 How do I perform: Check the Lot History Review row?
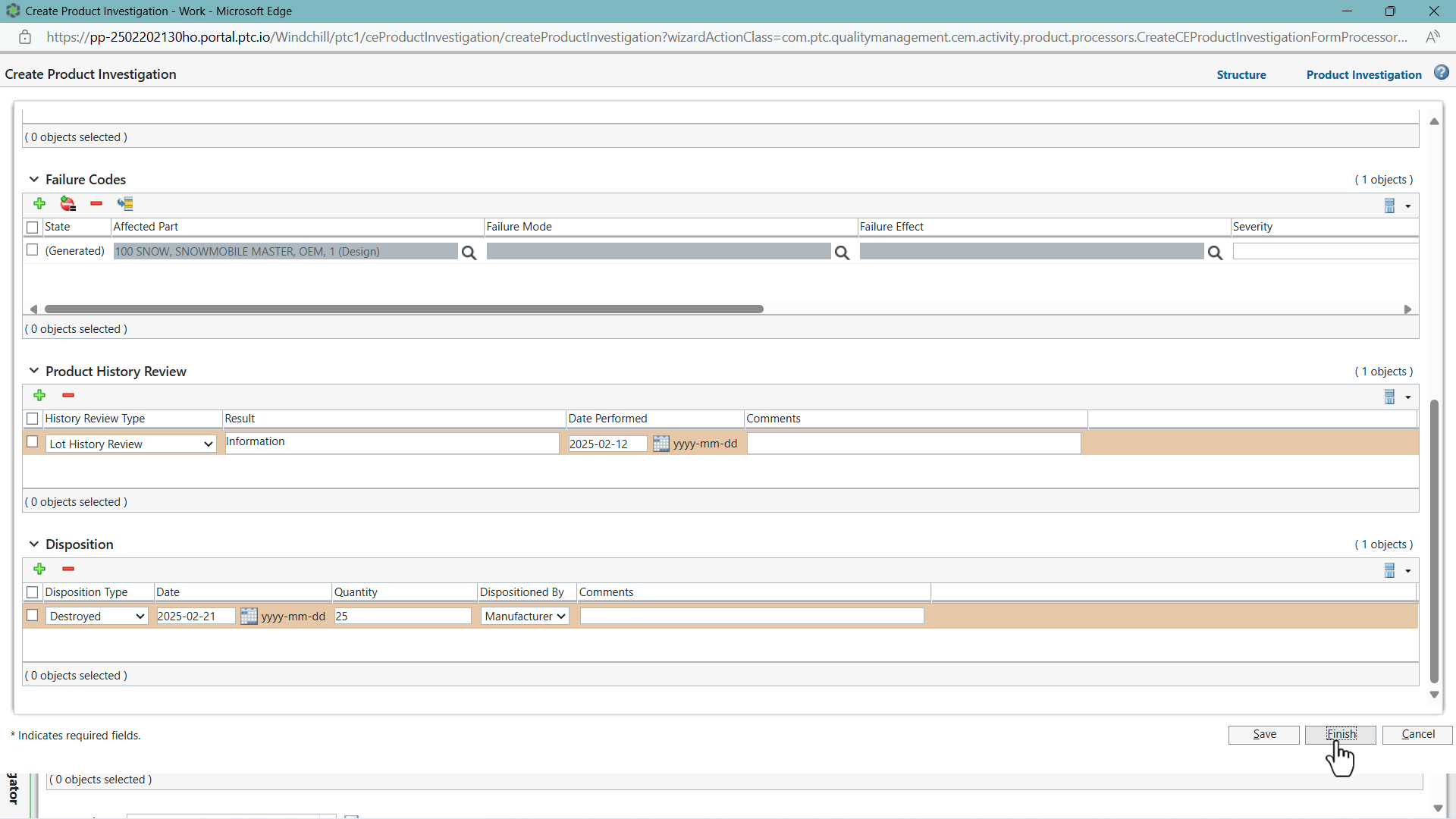click(x=32, y=441)
